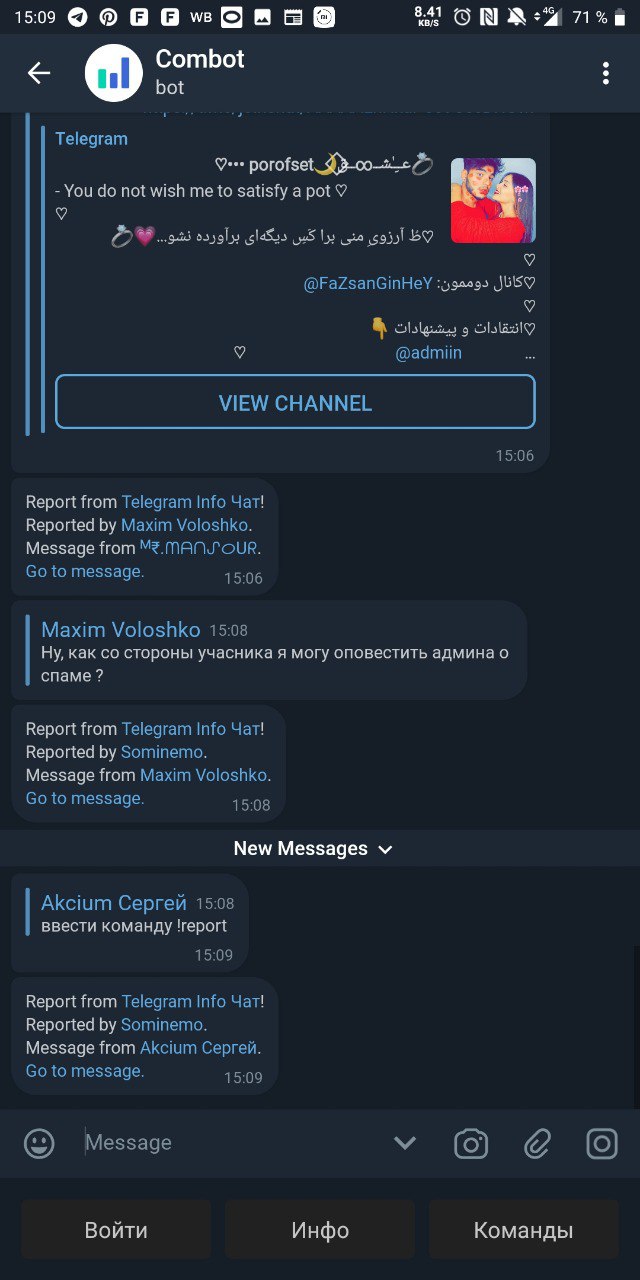Open Go to message link at 15:09

pyautogui.click(x=85, y=1071)
